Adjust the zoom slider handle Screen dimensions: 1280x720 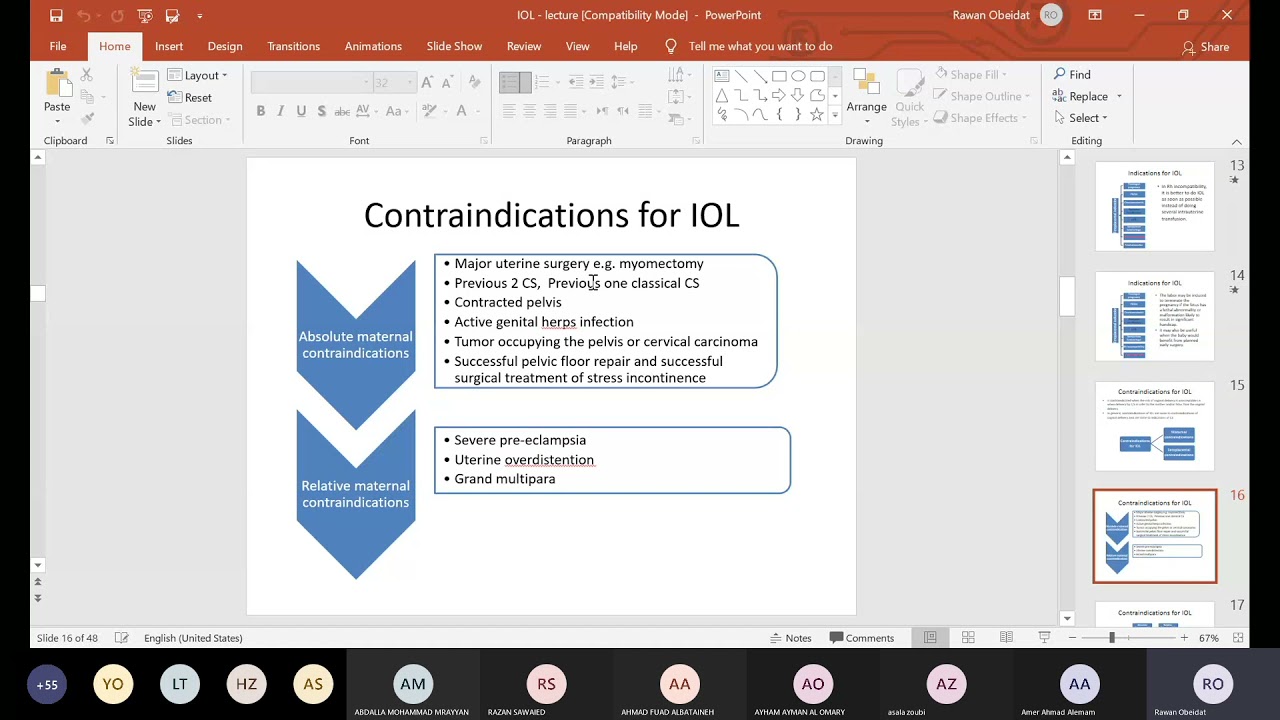(x=1112, y=638)
